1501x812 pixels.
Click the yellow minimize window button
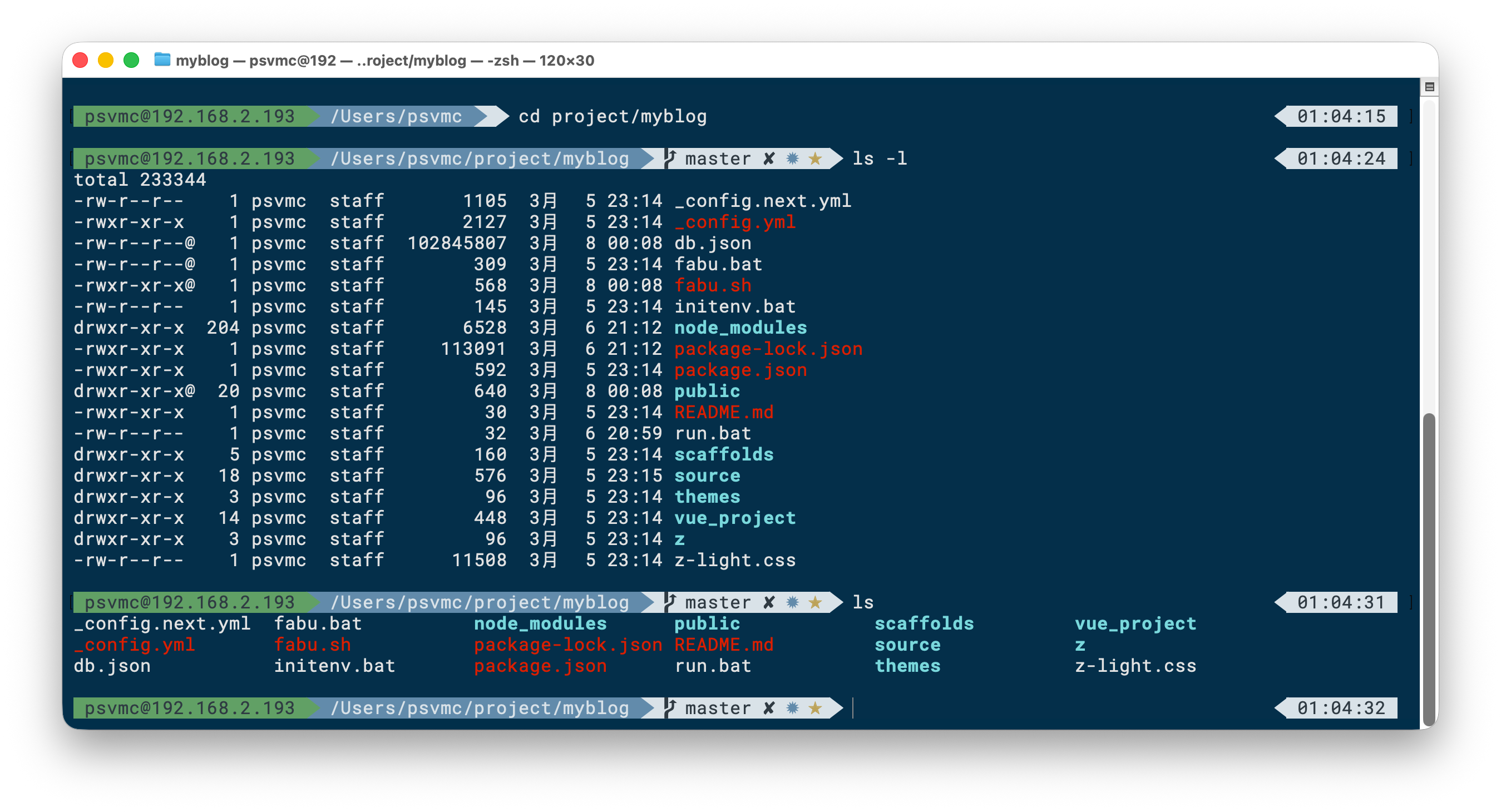(106, 60)
